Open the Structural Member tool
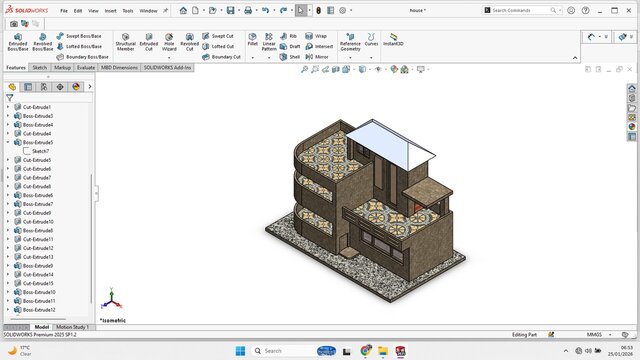 [x=125, y=42]
